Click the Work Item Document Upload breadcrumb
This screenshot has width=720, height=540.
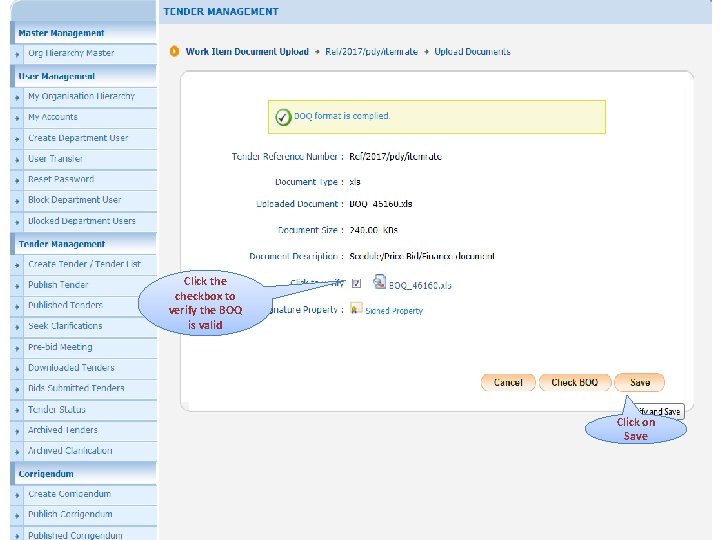pos(247,51)
